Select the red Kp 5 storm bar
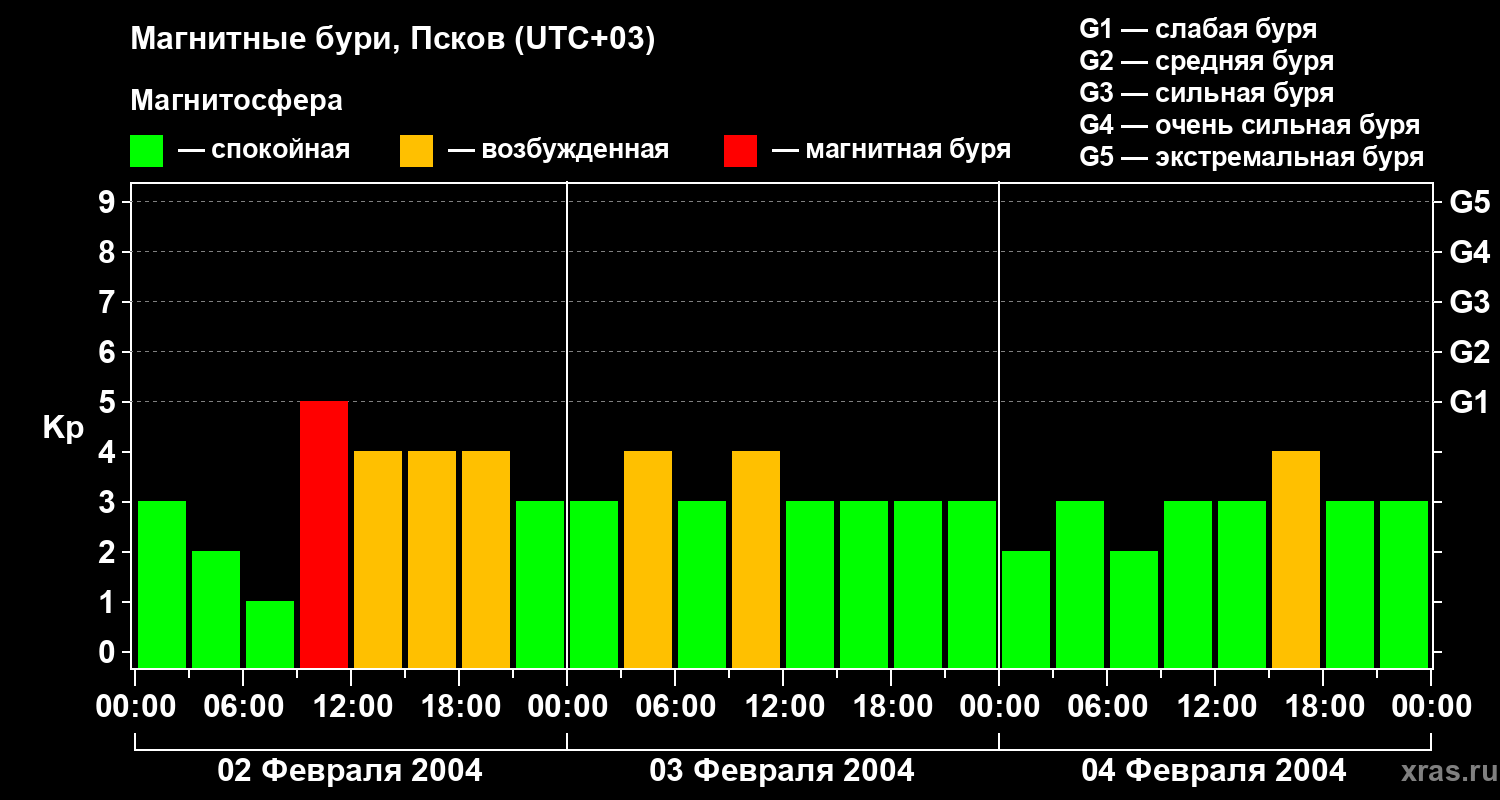1500x800 pixels. tap(324, 534)
